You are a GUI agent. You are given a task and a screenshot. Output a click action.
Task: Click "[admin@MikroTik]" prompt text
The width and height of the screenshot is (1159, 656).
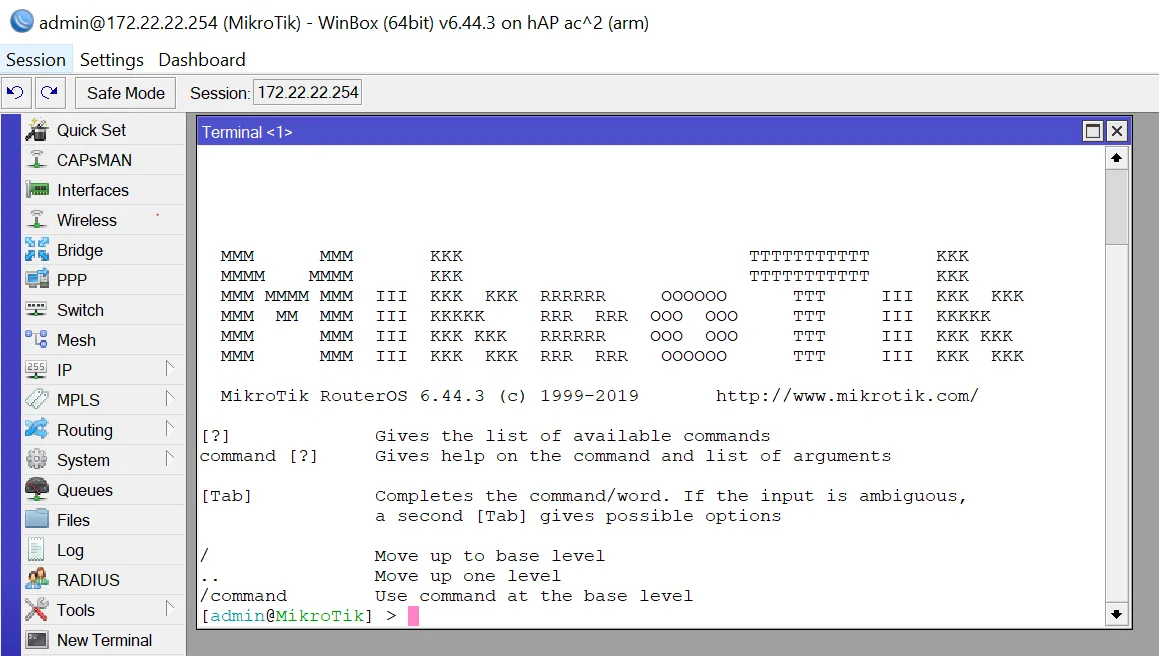point(288,615)
